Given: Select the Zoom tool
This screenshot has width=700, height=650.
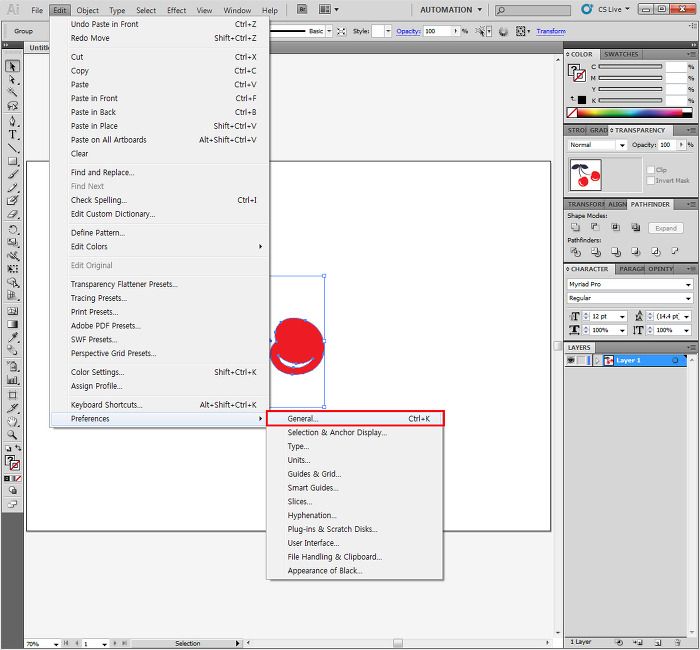Looking at the screenshot, I should pos(12,435).
